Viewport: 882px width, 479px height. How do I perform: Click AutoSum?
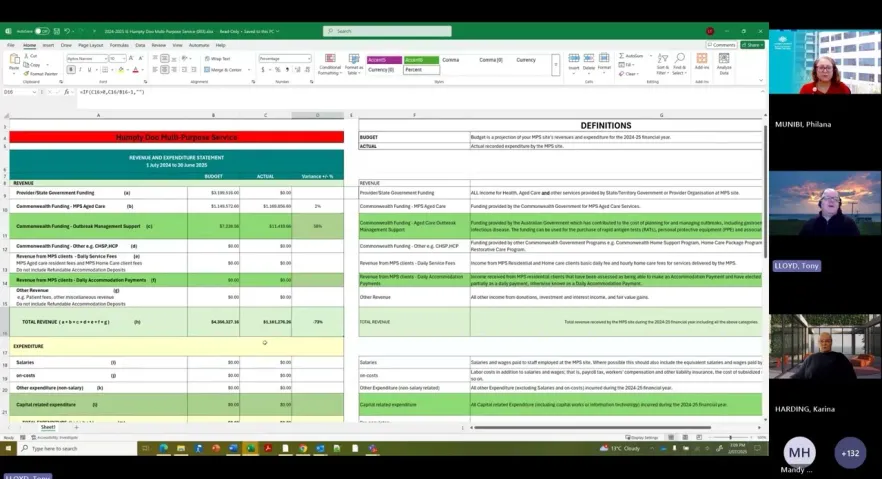point(632,56)
